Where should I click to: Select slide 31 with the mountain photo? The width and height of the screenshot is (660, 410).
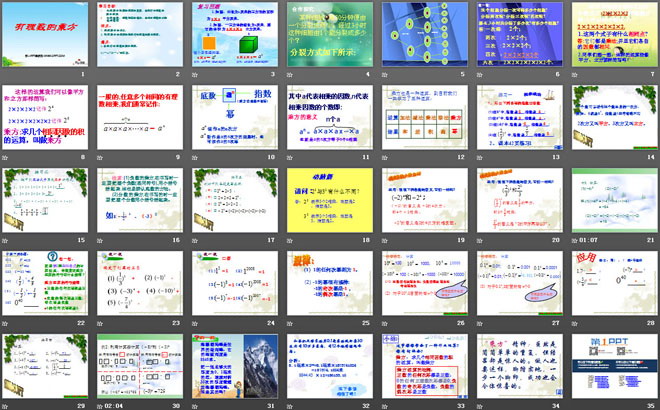pyautogui.click(x=234, y=364)
